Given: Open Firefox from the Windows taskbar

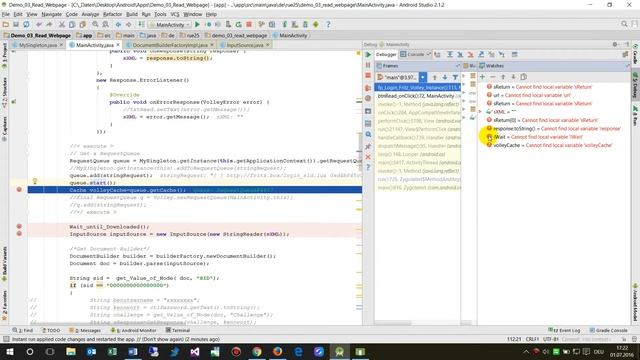Looking at the screenshot, I should tap(278, 351).
